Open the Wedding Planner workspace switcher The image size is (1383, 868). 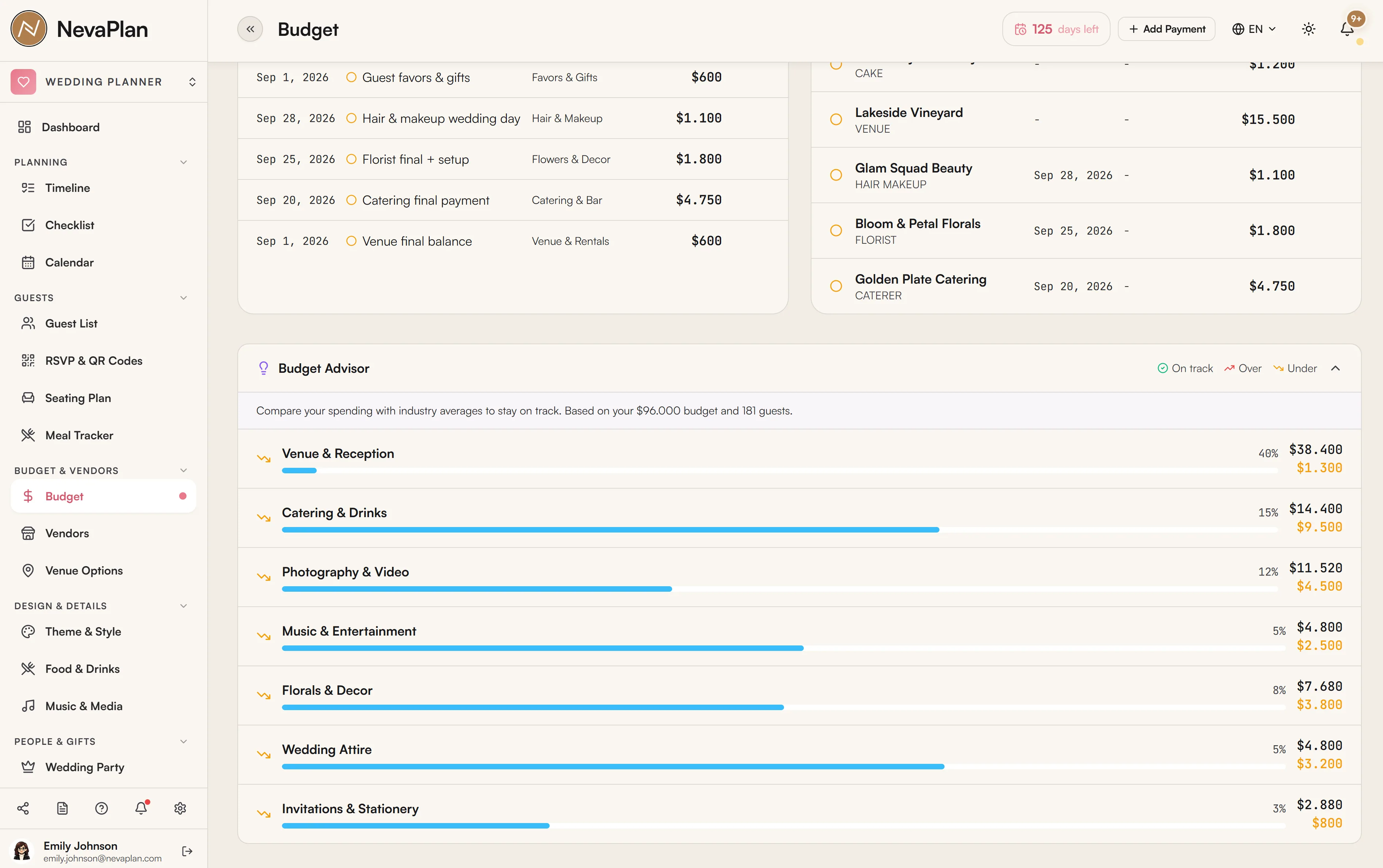coord(103,82)
